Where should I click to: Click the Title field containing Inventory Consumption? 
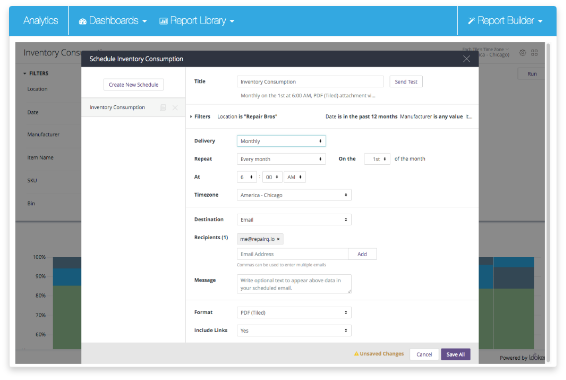pyautogui.click(x=310, y=82)
